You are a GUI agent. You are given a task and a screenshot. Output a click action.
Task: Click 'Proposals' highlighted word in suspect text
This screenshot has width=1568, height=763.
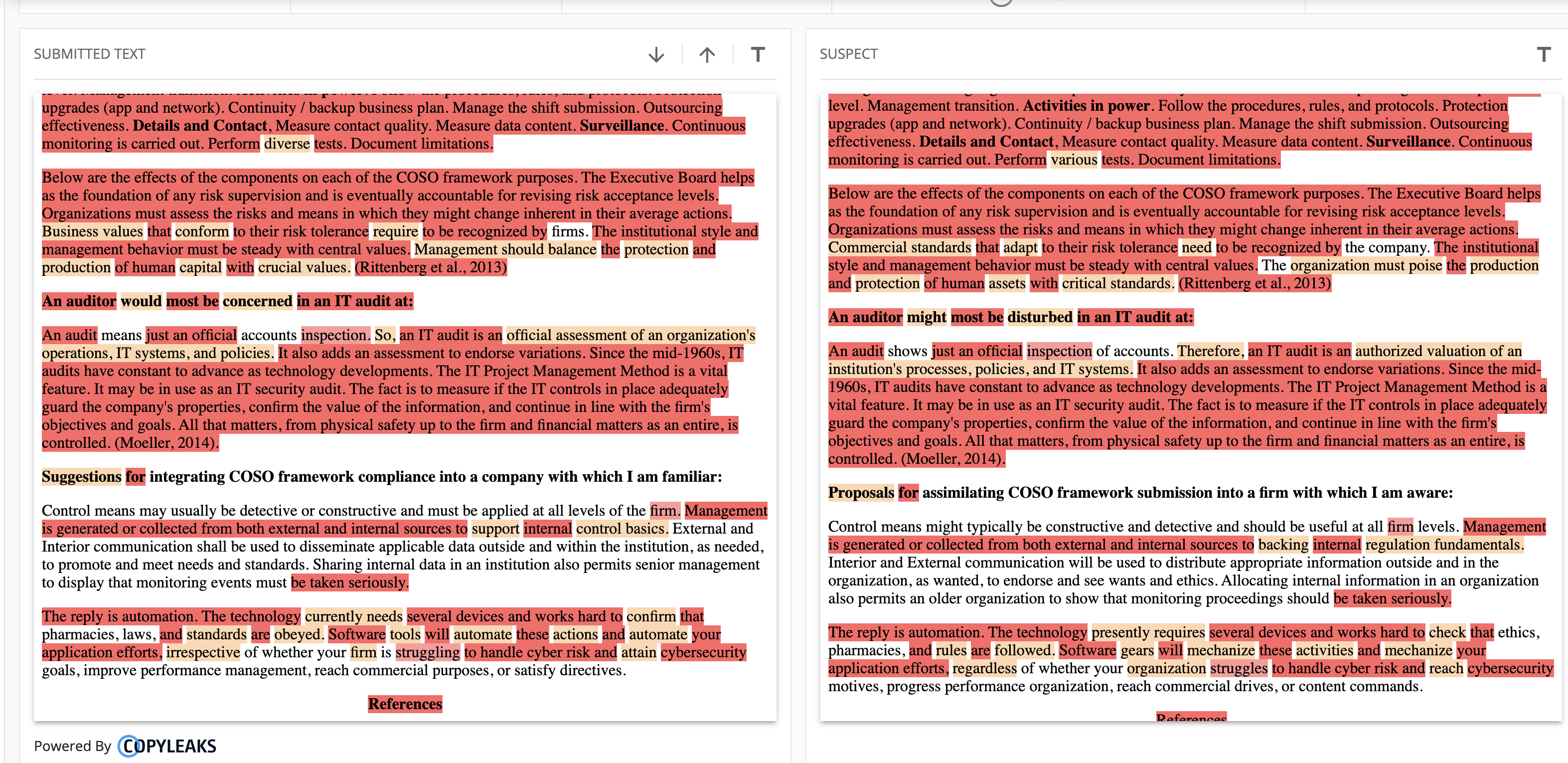(x=861, y=493)
